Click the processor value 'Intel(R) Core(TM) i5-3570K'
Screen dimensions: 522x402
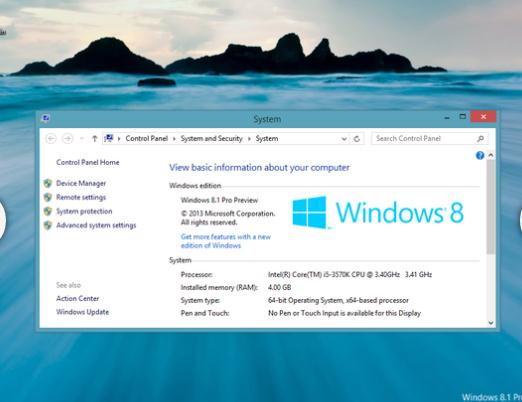click(350, 275)
